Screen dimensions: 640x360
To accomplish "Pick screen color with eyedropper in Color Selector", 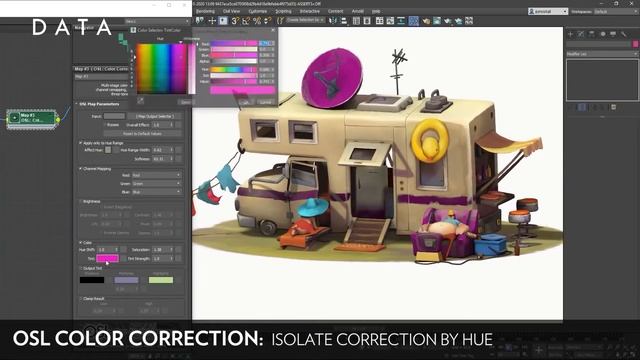I will point(140,100).
